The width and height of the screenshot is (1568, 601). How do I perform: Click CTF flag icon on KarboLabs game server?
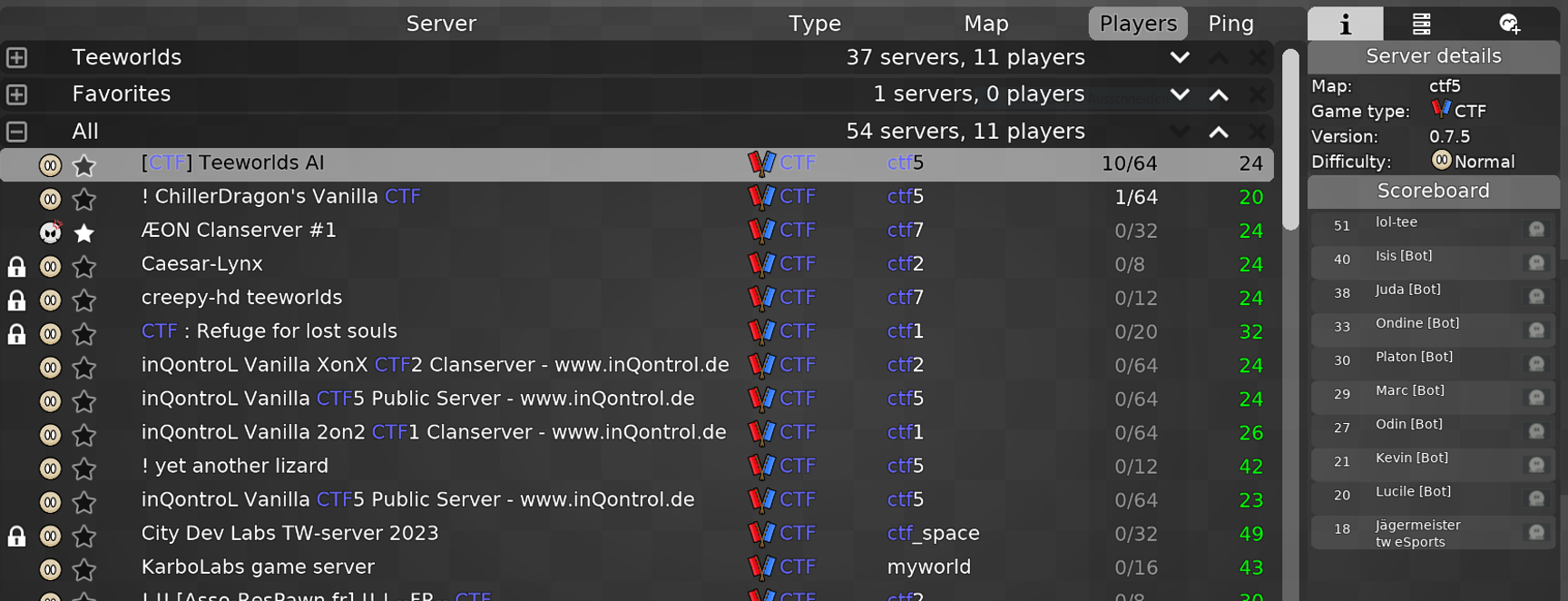760,567
